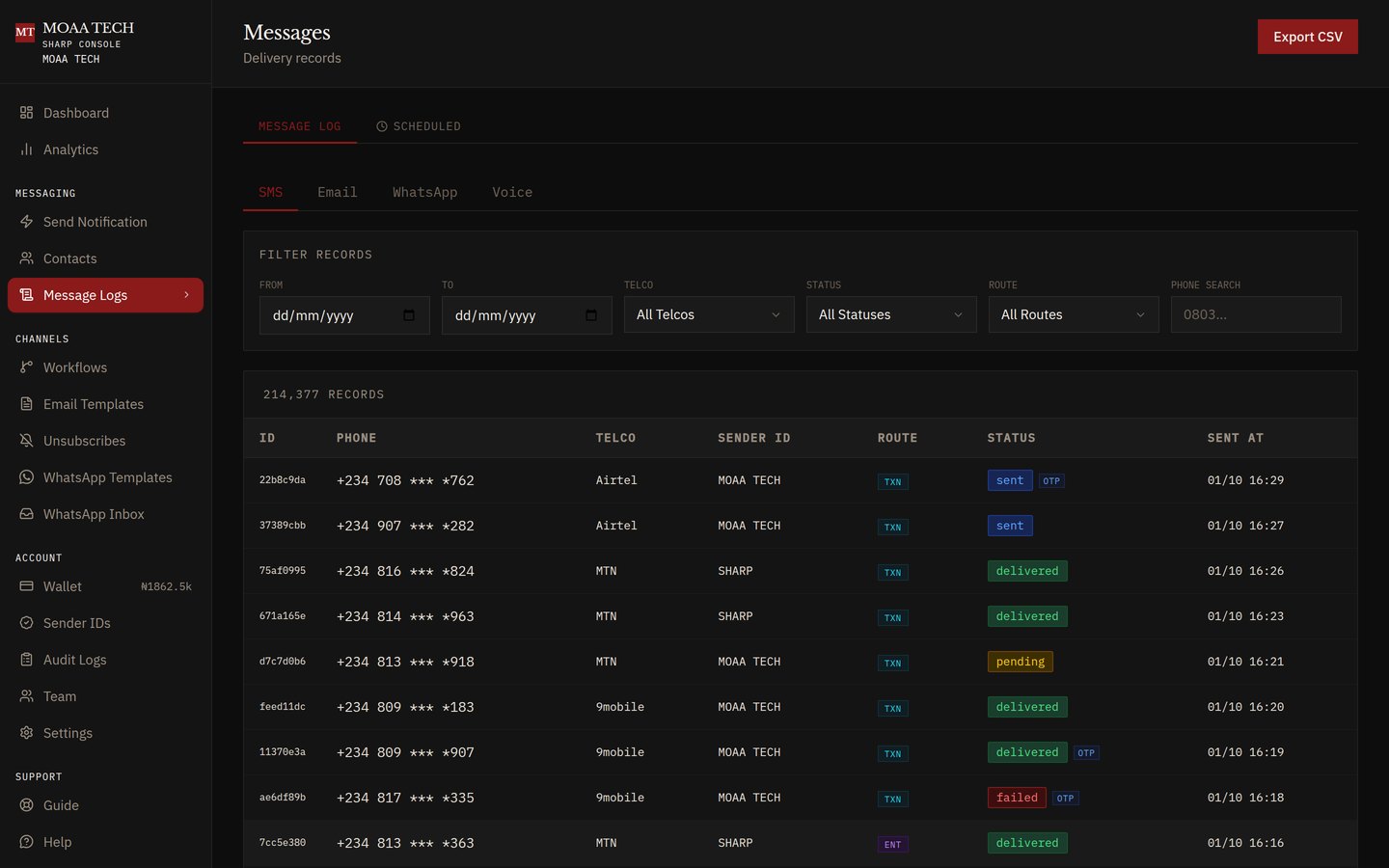Click the ENT route badge
Viewport: 1389px width, 868px height.
pos(893,845)
